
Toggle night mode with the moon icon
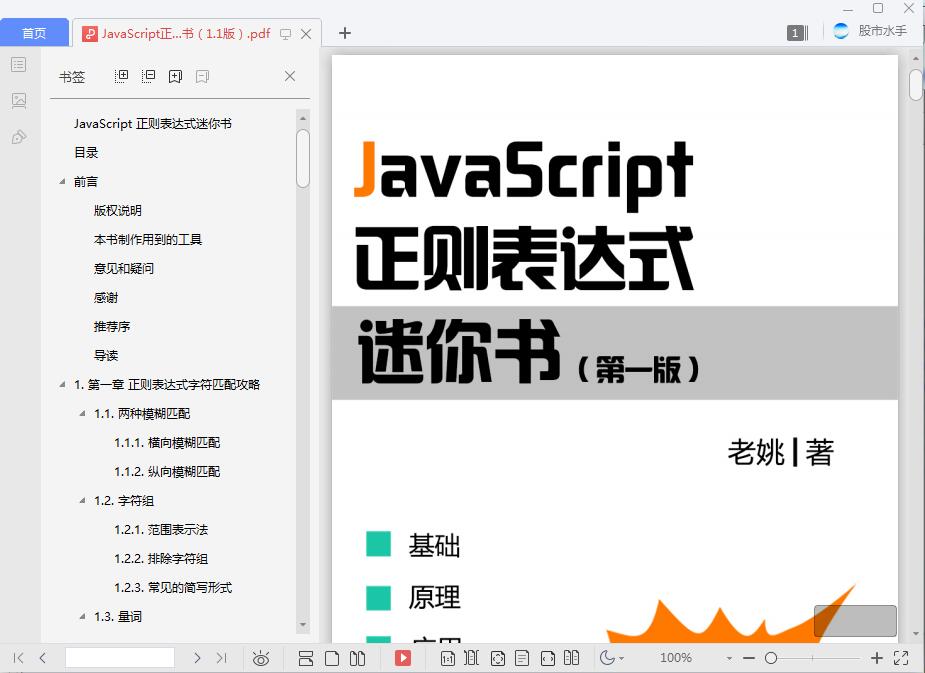point(608,658)
